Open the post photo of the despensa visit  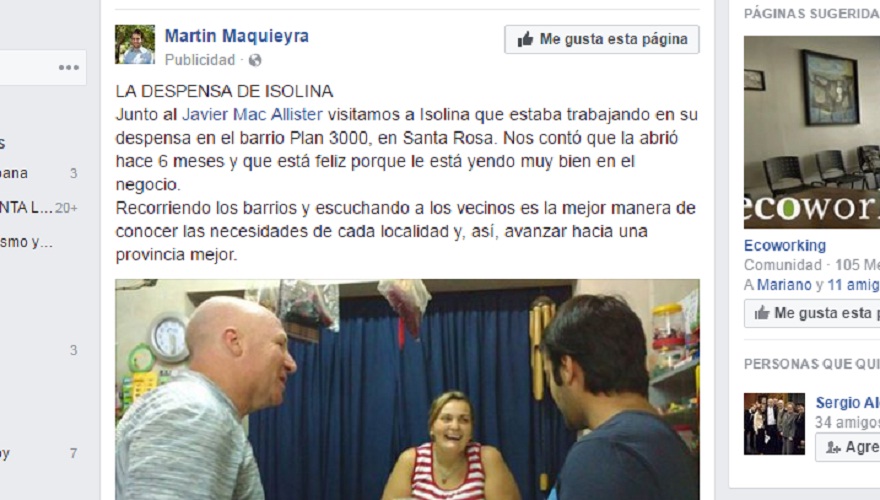coord(407,389)
